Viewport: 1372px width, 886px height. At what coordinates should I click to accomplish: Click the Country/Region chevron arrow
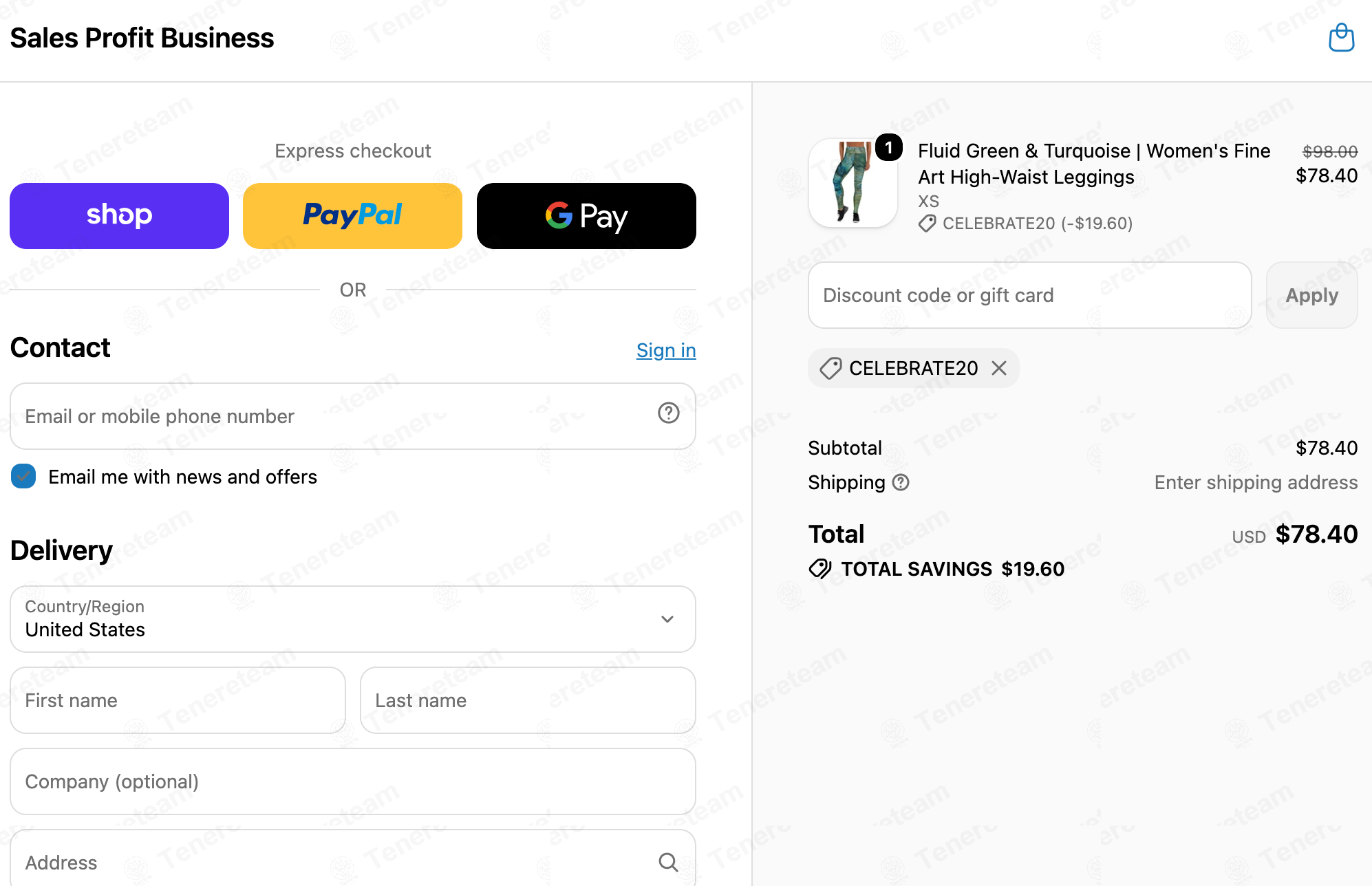pyautogui.click(x=667, y=619)
